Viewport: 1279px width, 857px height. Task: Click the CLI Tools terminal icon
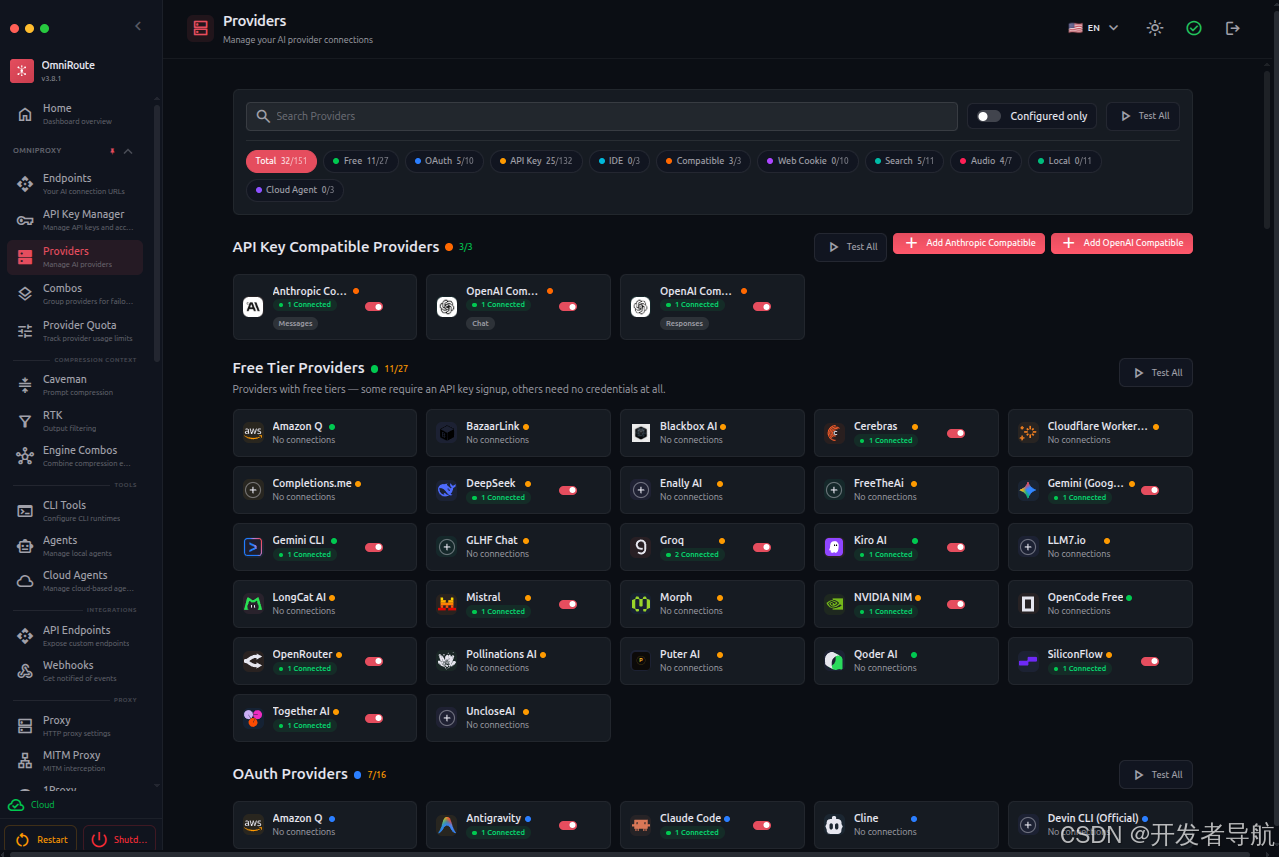[25, 511]
